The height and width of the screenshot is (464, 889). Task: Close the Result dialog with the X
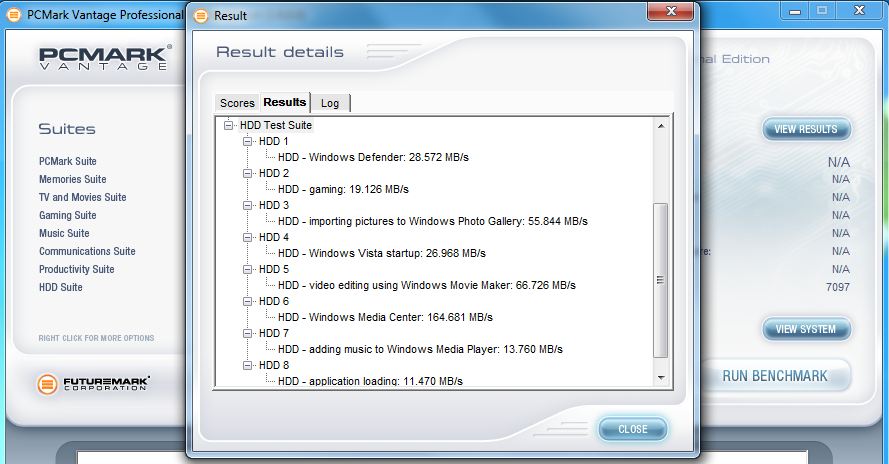[x=670, y=11]
